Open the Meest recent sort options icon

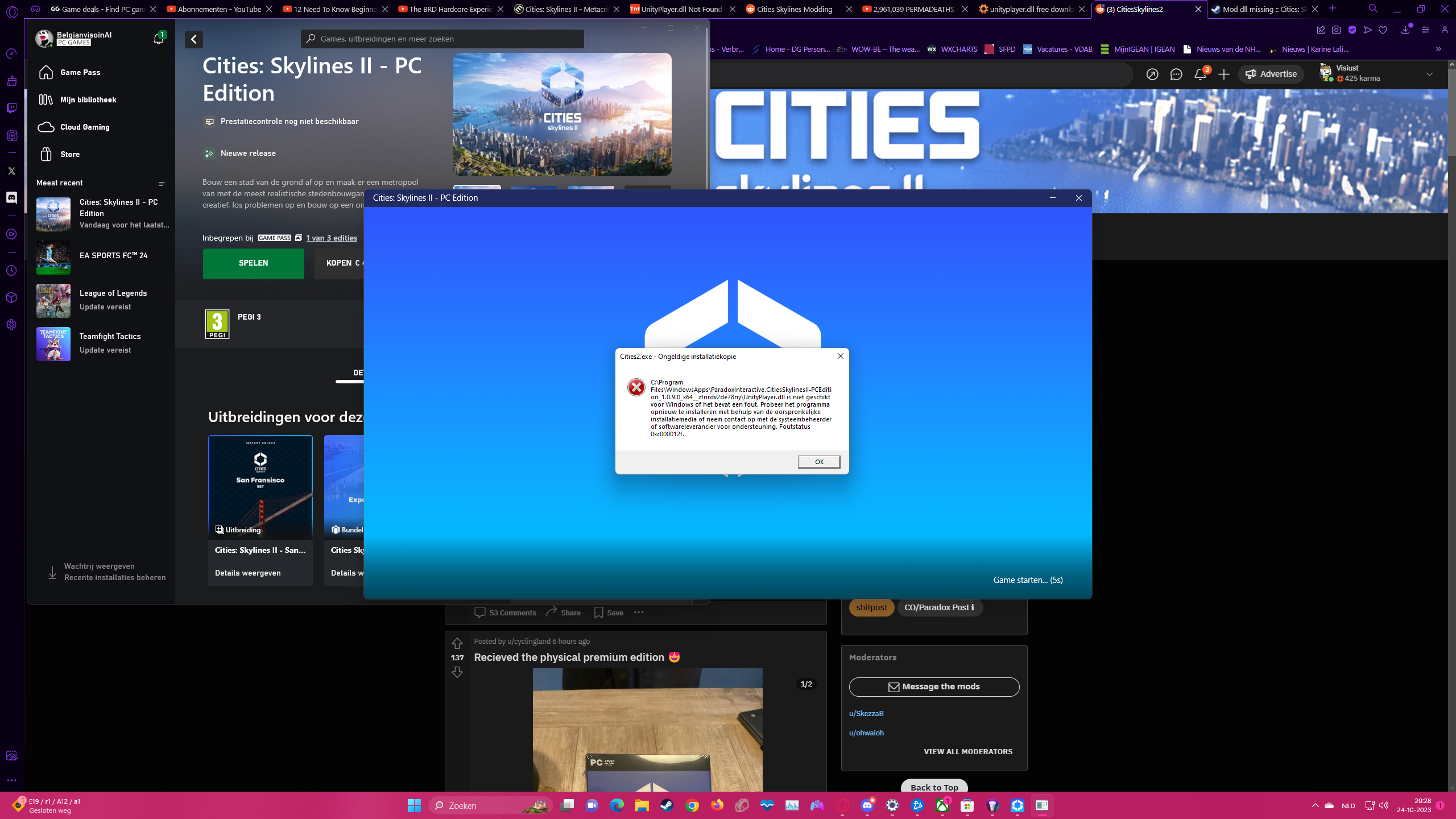point(162,183)
